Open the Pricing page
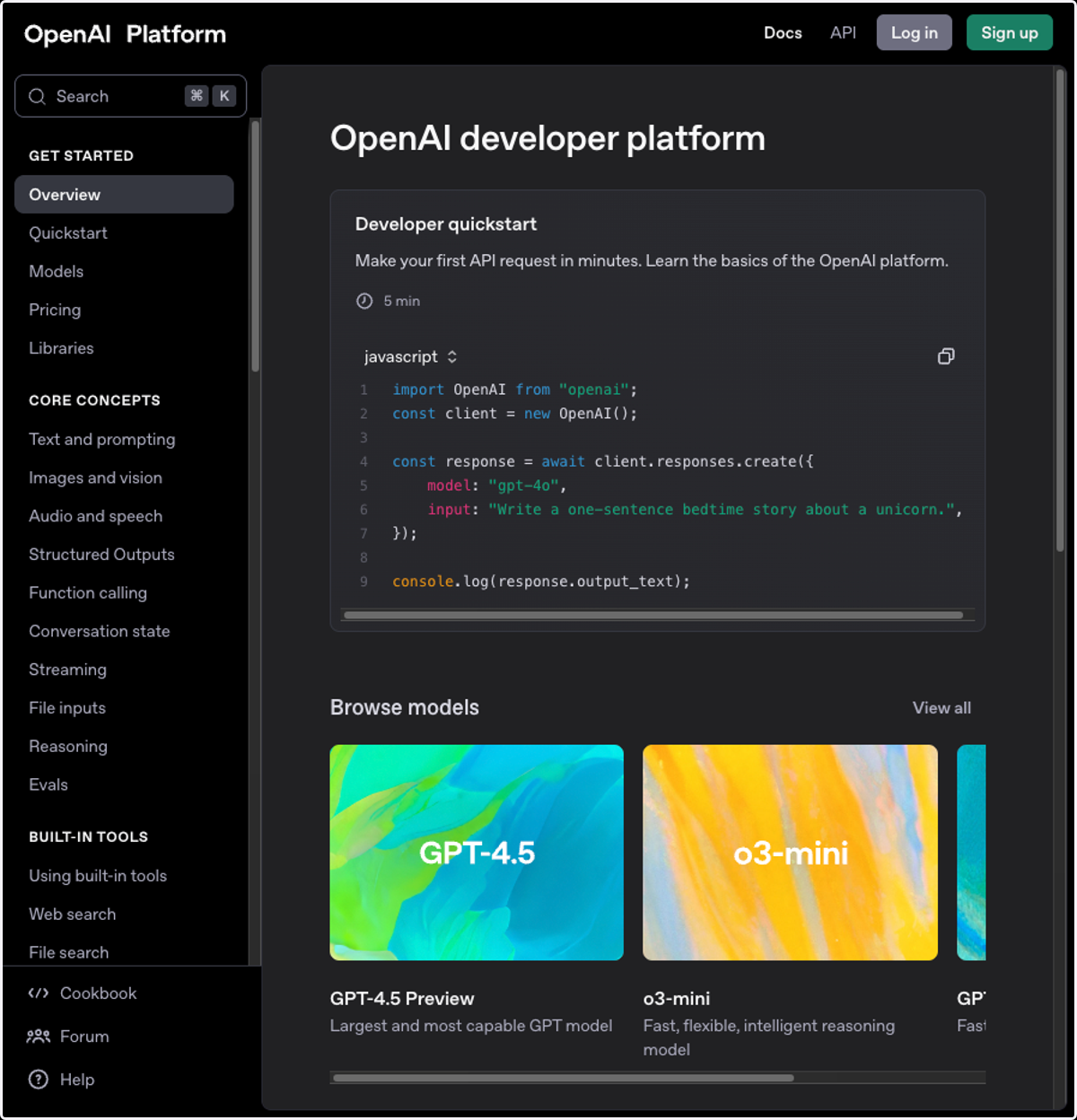Viewport: 1077px width, 1120px height. [x=55, y=310]
